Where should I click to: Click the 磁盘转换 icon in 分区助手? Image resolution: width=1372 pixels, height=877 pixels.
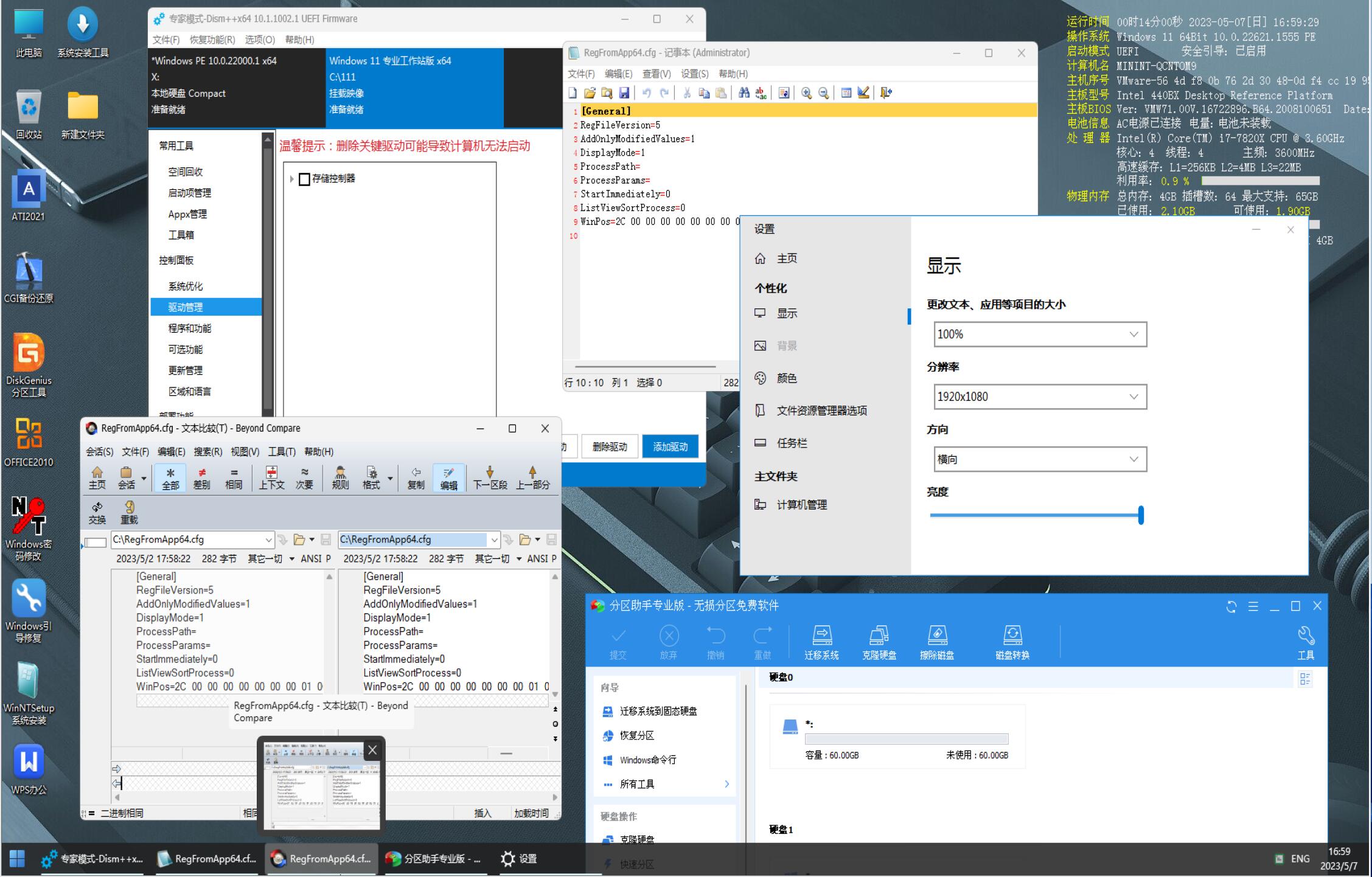click(1012, 642)
